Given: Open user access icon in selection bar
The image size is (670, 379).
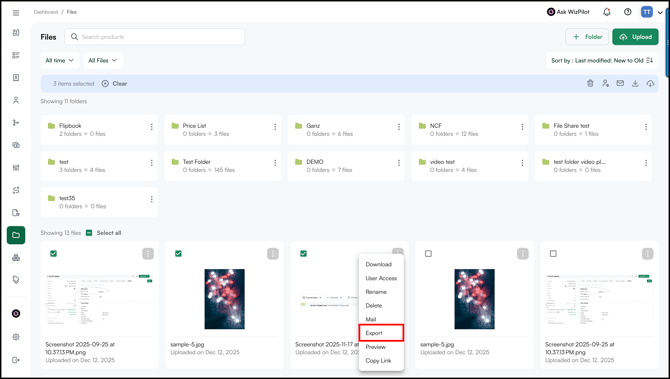Looking at the screenshot, I should [605, 83].
